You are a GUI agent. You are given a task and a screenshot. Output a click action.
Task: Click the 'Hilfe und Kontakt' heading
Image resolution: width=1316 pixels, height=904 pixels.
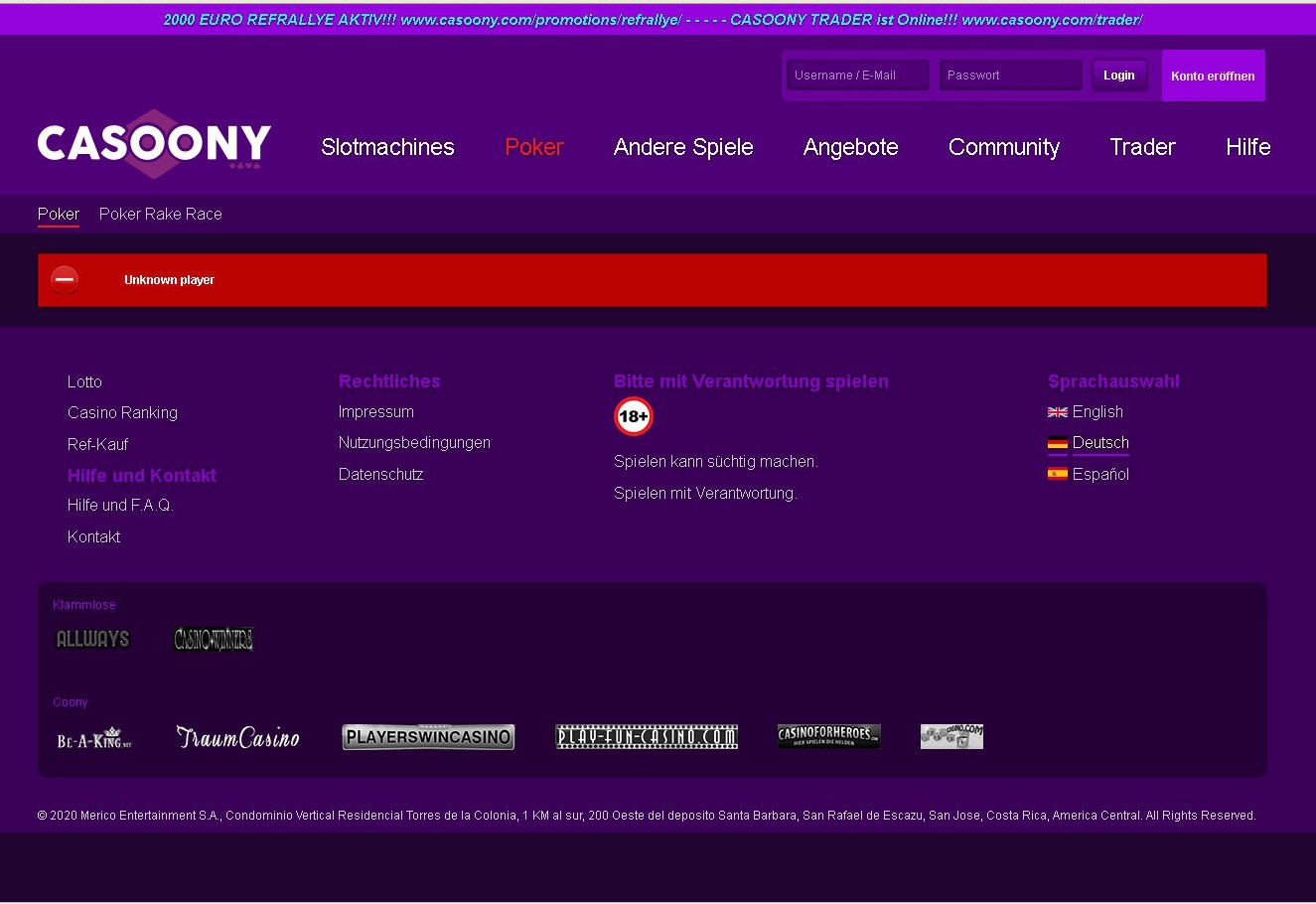(x=142, y=476)
